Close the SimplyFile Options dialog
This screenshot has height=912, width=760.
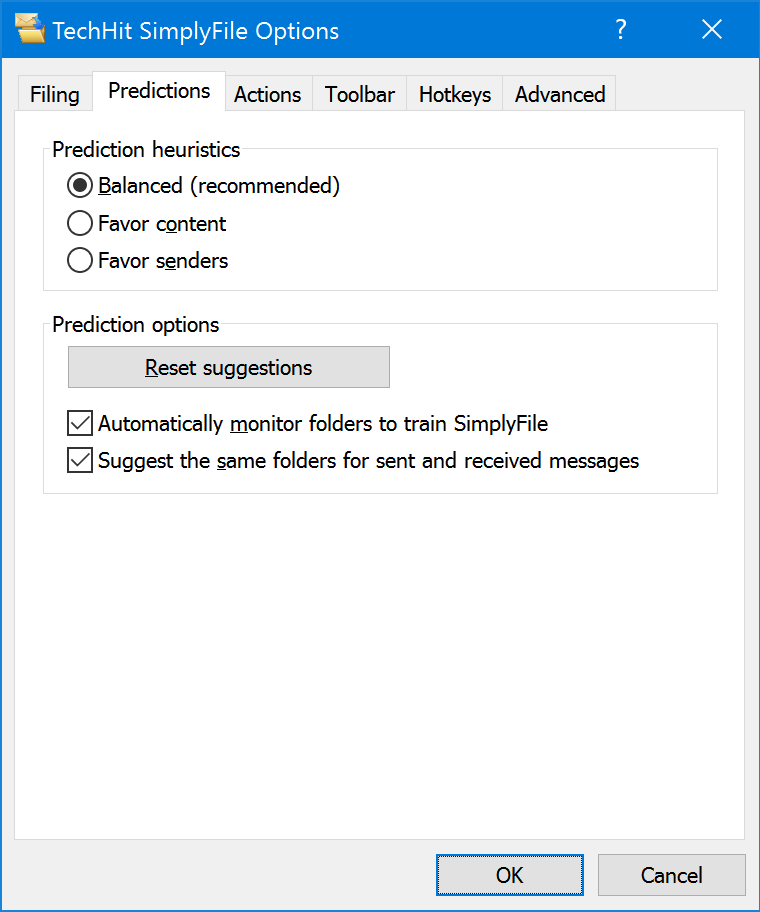tap(712, 29)
